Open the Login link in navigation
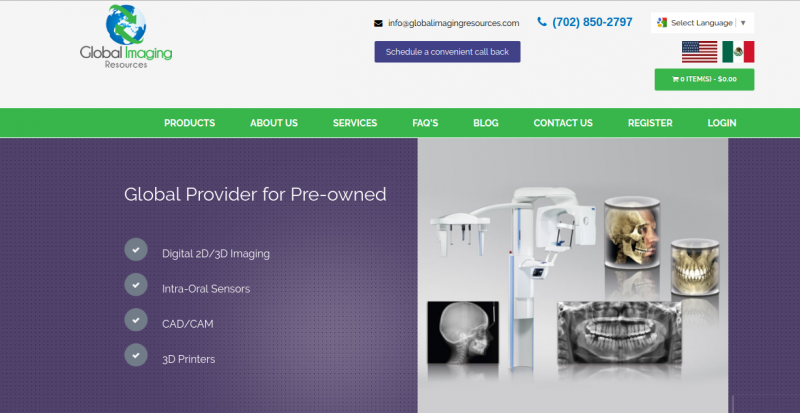The height and width of the screenshot is (413, 800). 721,123
